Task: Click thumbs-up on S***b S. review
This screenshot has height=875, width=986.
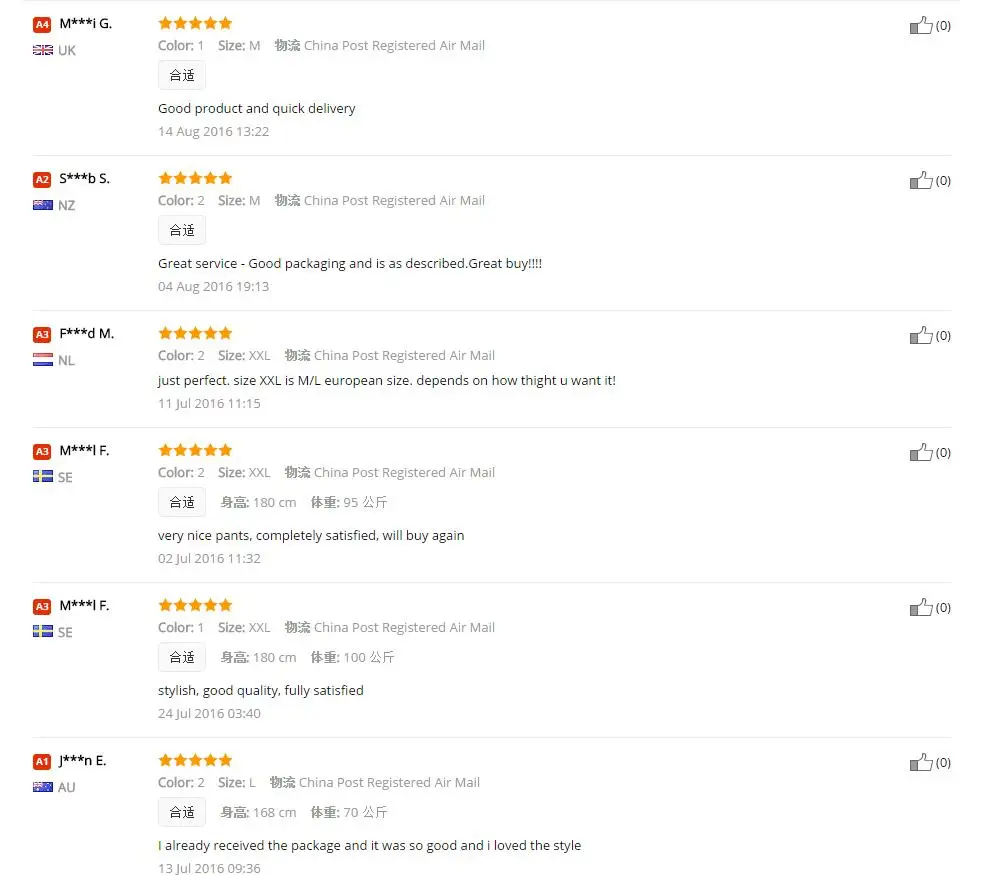Action: tap(921, 181)
